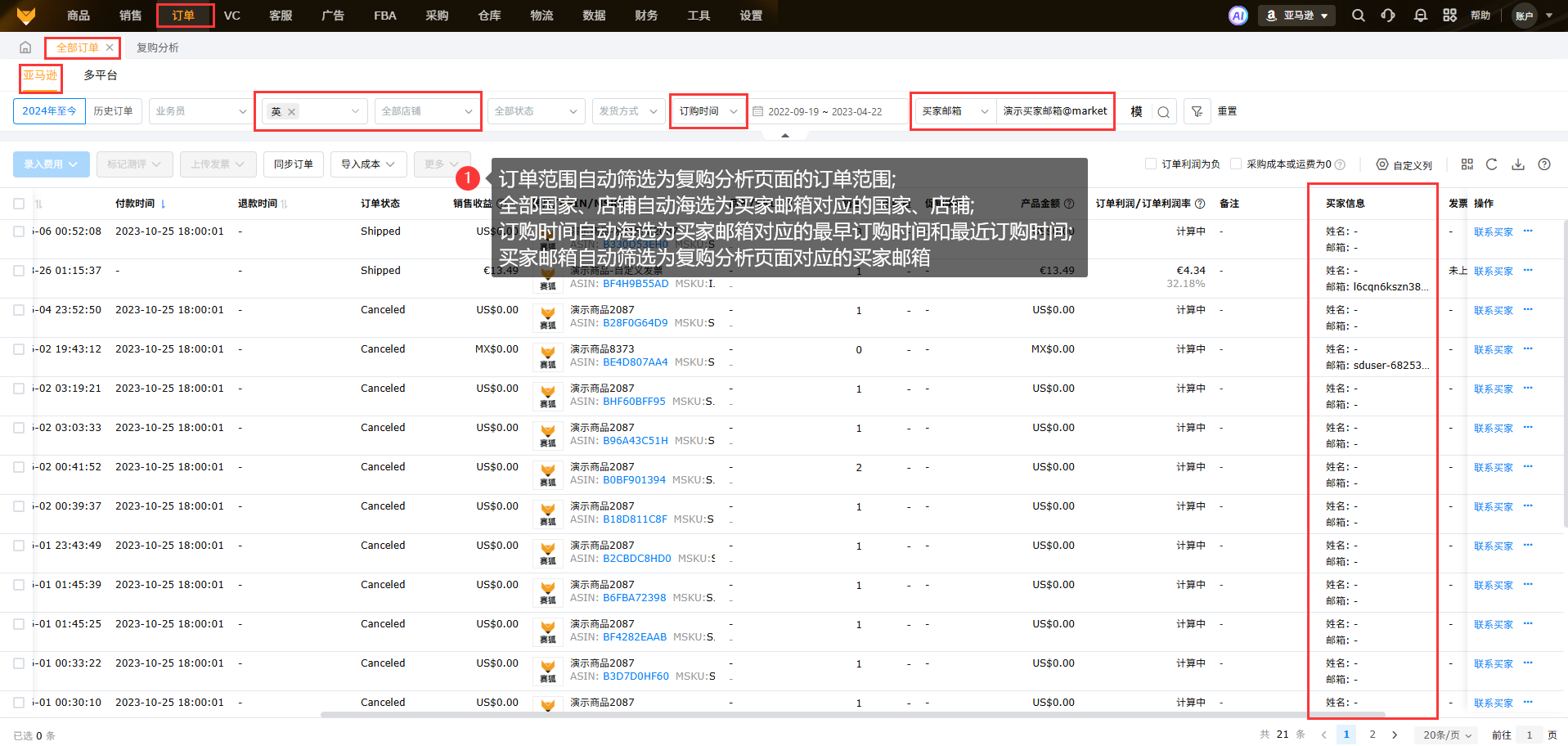This screenshot has height=746, width=1568.
Task: Open the 订购时间 time type dropdown
Action: click(x=708, y=111)
